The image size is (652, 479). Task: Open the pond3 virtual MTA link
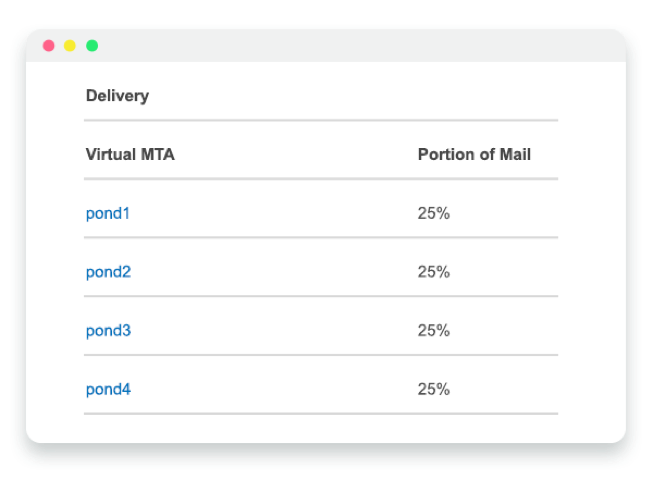(x=108, y=331)
